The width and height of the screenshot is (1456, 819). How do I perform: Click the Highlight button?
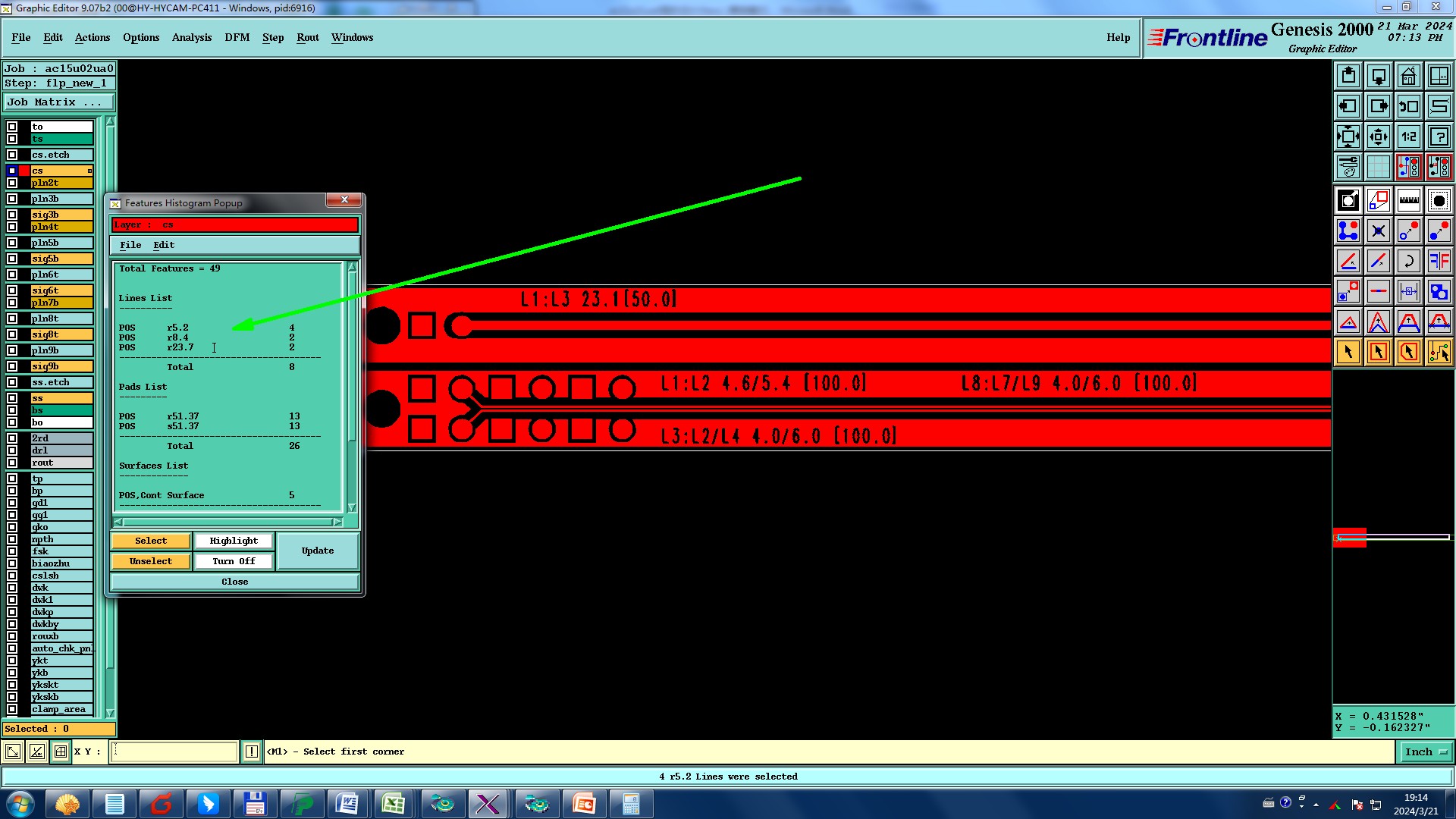[x=234, y=541]
